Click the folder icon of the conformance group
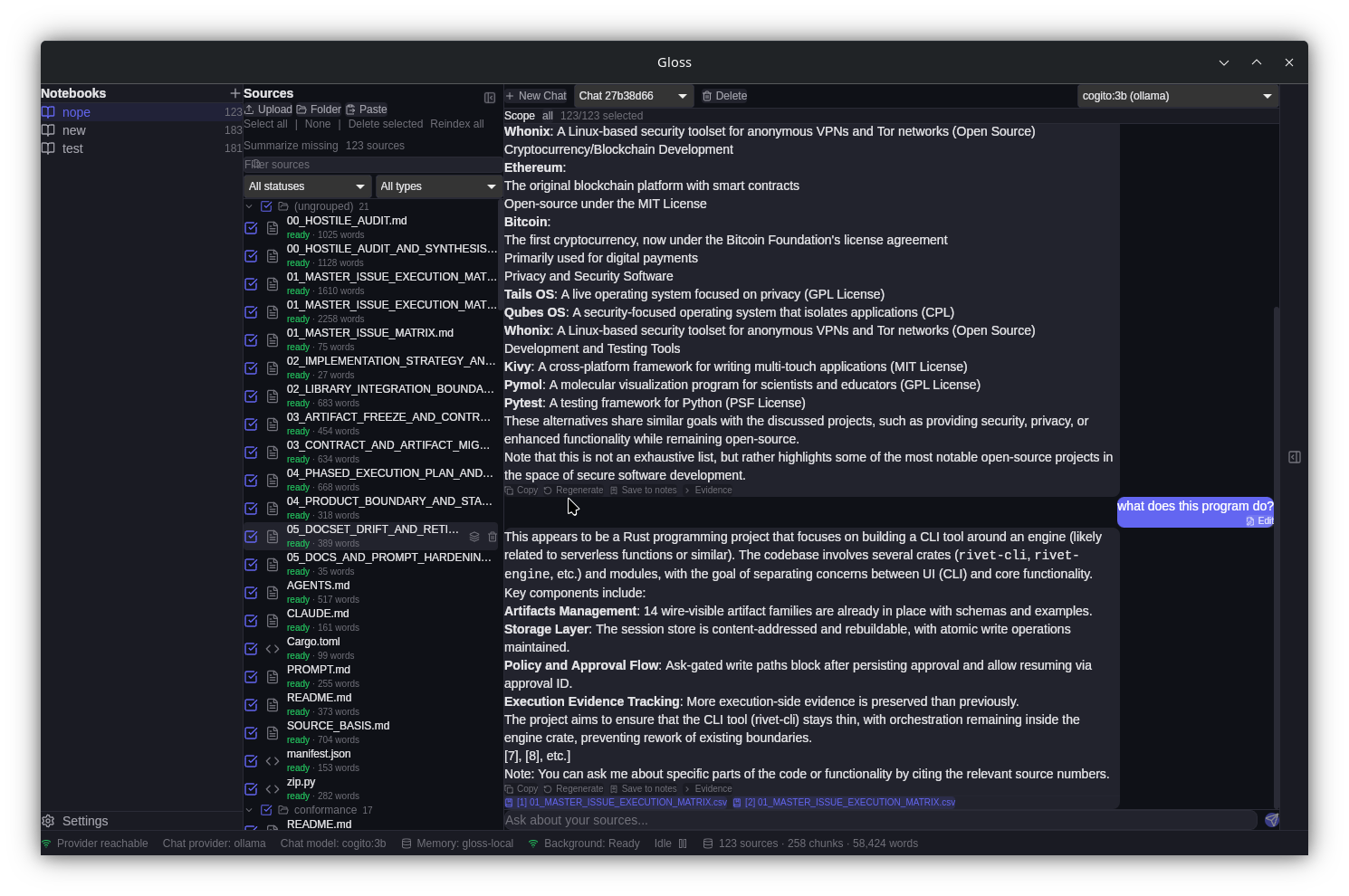1349x896 pixels. pos(283,810)
